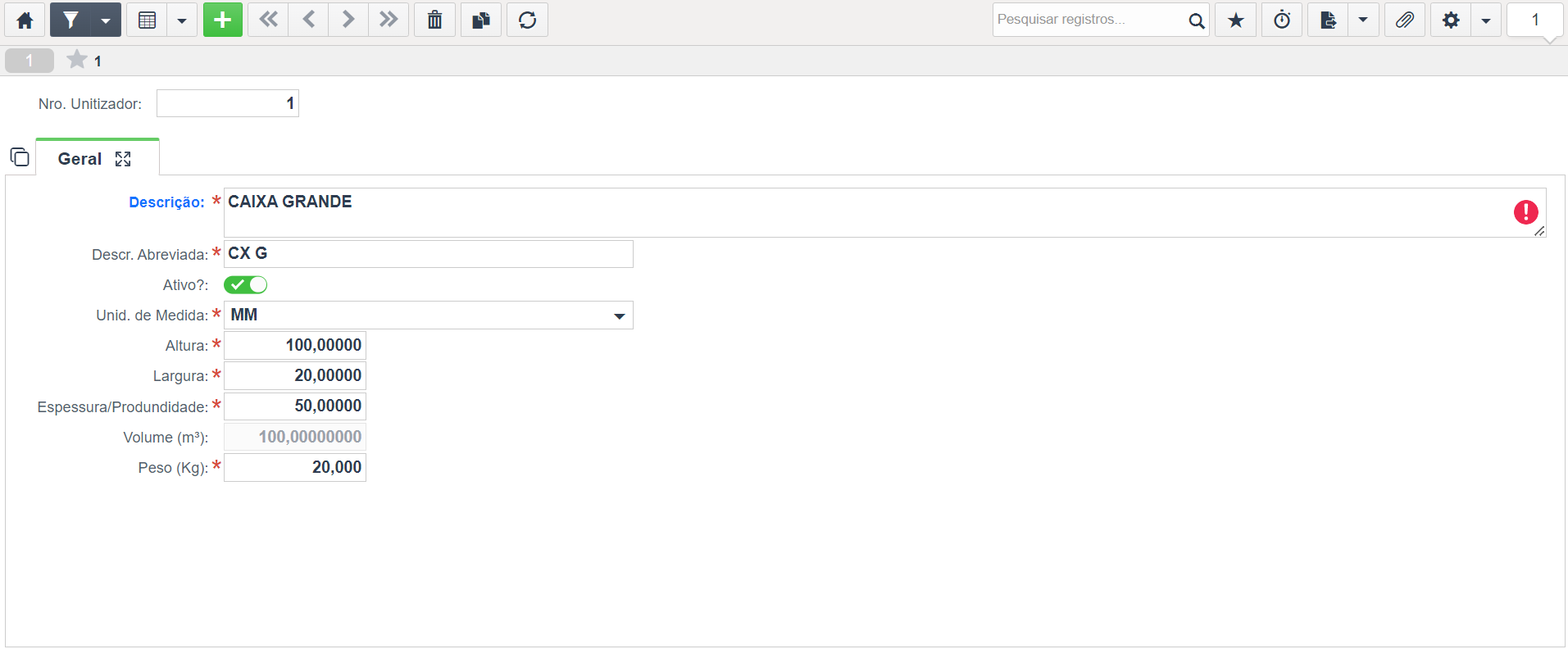Switch to grid view icon
This screenshot has width=1568, height=649.
[x=147, y=20]
